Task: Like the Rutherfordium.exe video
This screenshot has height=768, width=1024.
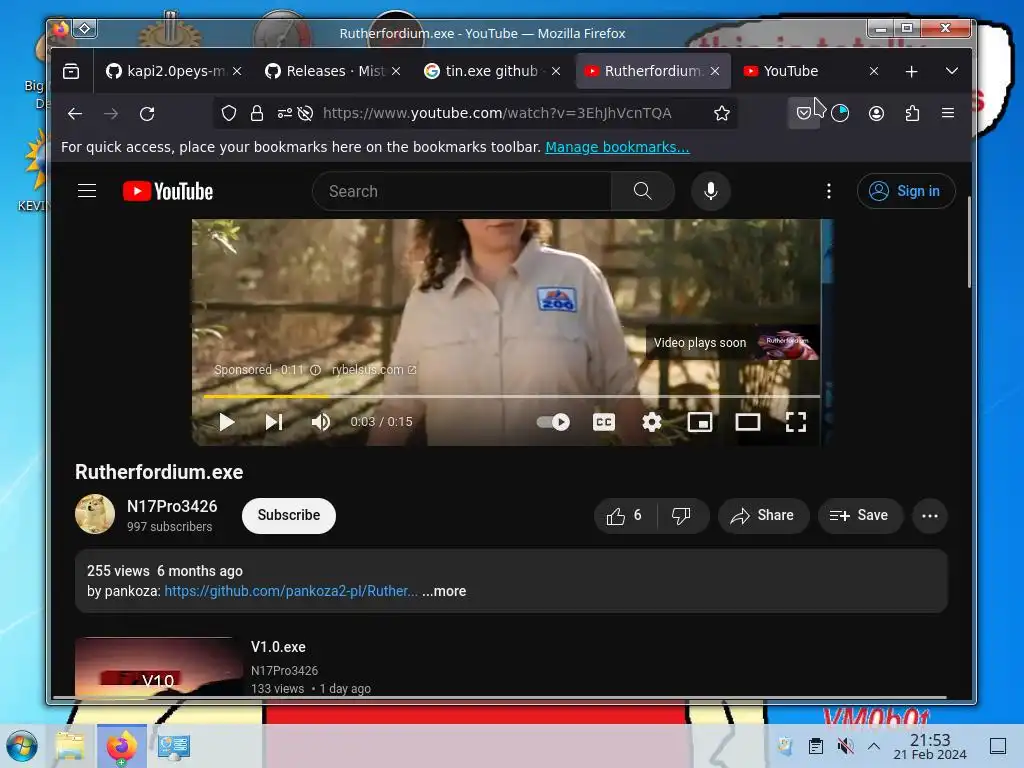Action: (x=625, y=516)
